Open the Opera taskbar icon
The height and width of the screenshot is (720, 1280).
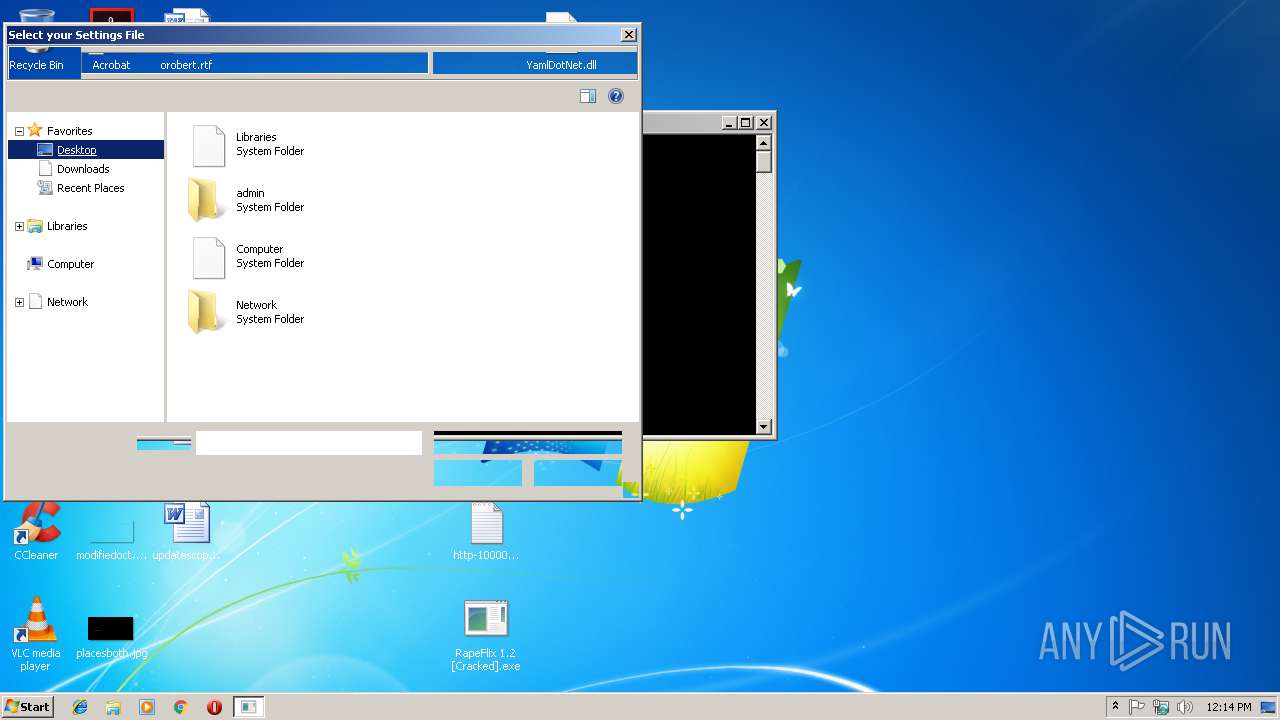click(x=214, y=707)
